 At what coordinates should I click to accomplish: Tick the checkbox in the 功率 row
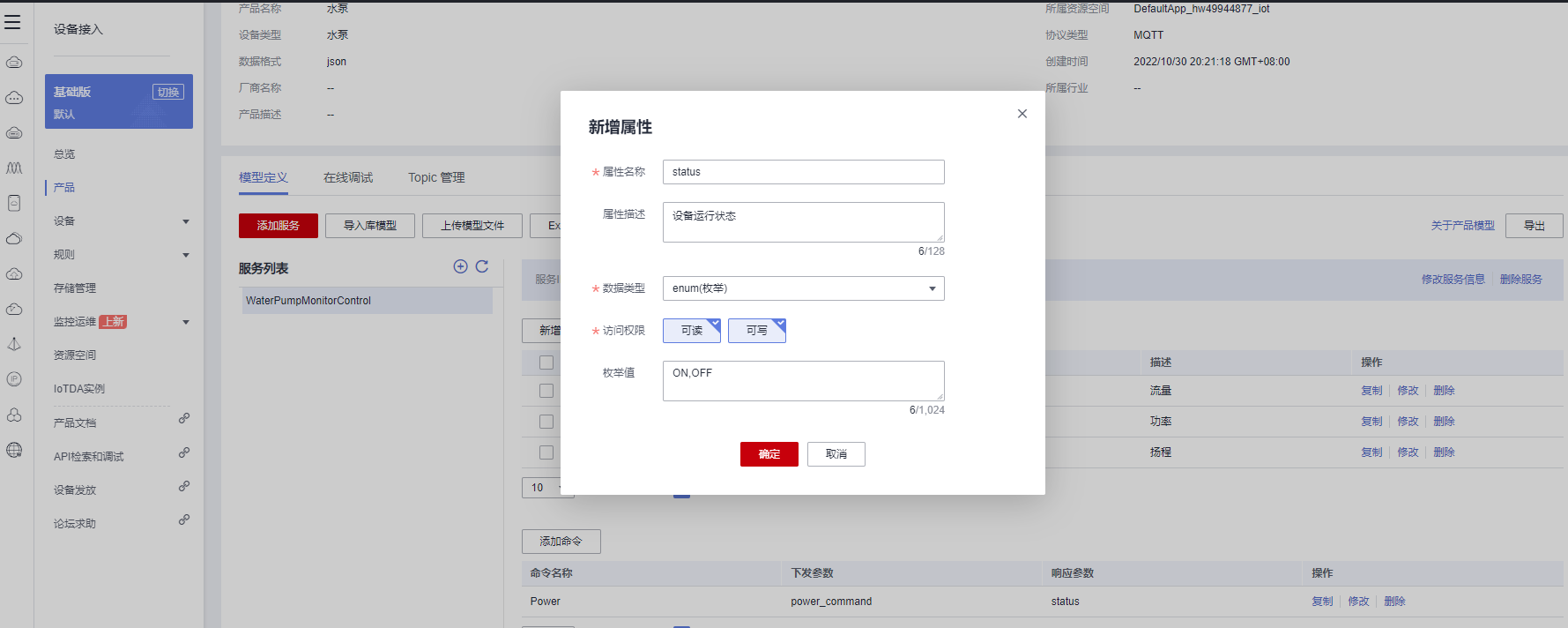point(546,422)
